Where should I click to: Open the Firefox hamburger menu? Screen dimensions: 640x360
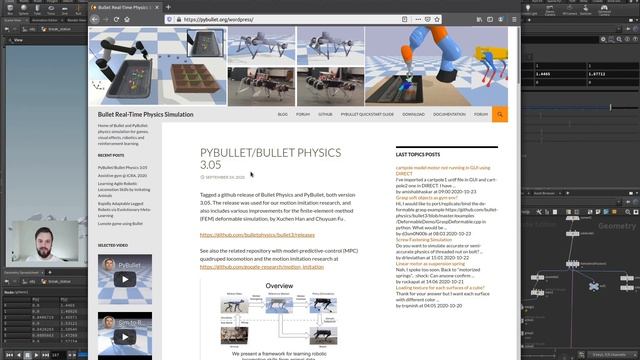[x=514, y=19]
